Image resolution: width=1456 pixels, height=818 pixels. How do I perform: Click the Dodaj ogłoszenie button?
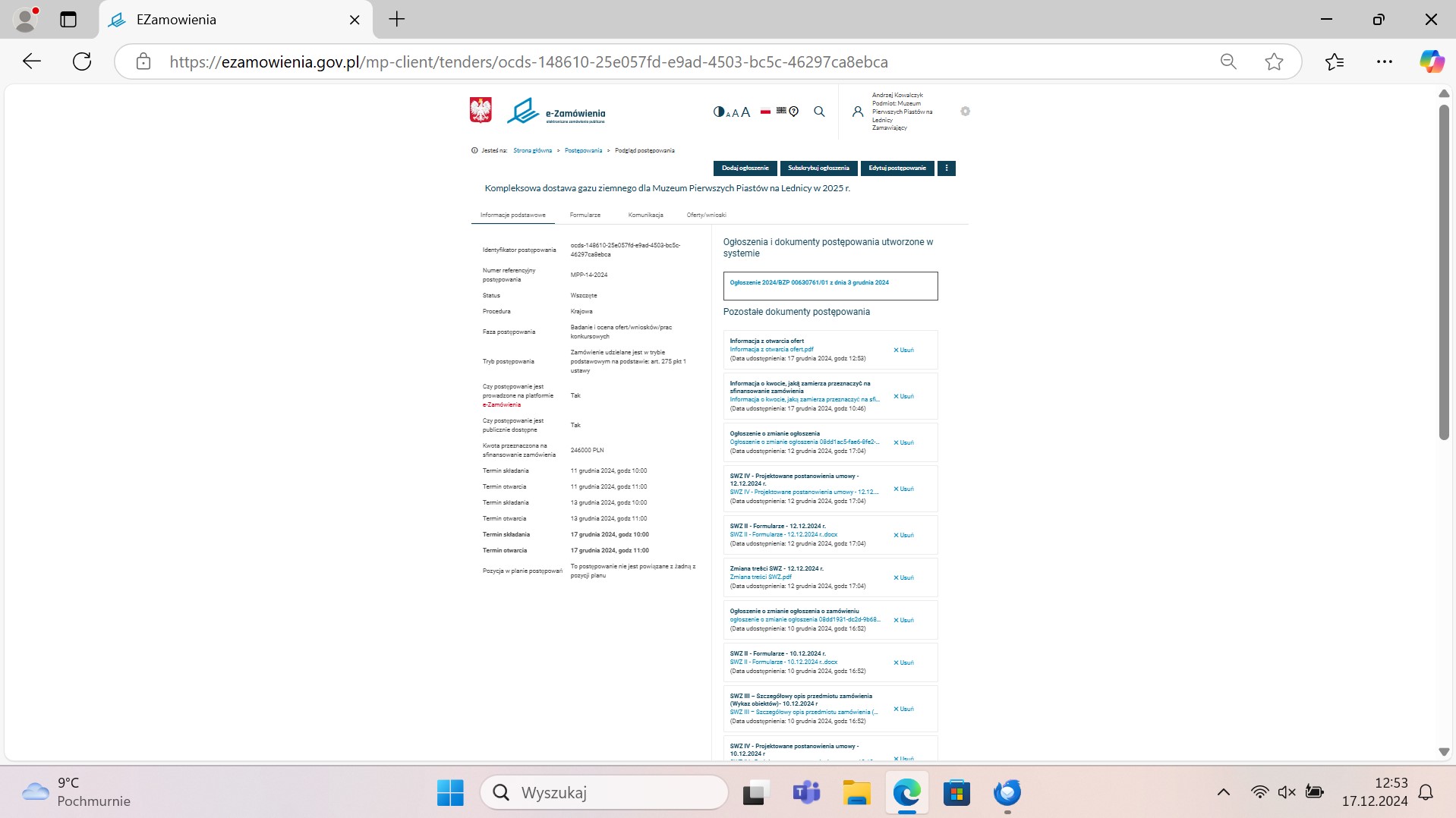coord(745,168)
